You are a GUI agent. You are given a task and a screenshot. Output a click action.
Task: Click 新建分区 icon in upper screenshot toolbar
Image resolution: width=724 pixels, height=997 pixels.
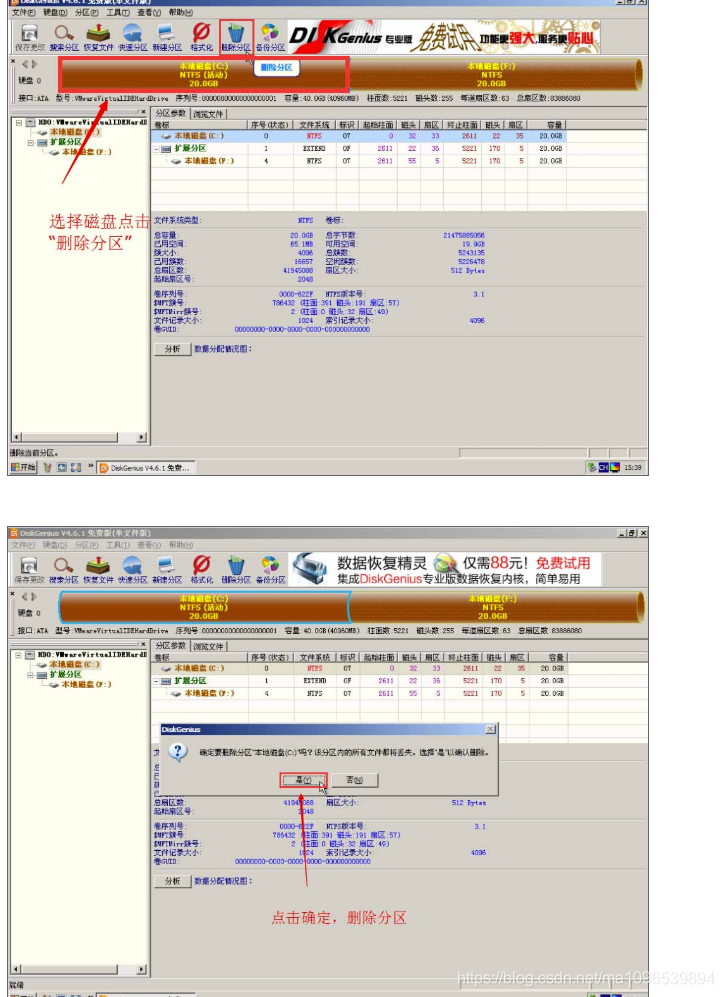167,32
